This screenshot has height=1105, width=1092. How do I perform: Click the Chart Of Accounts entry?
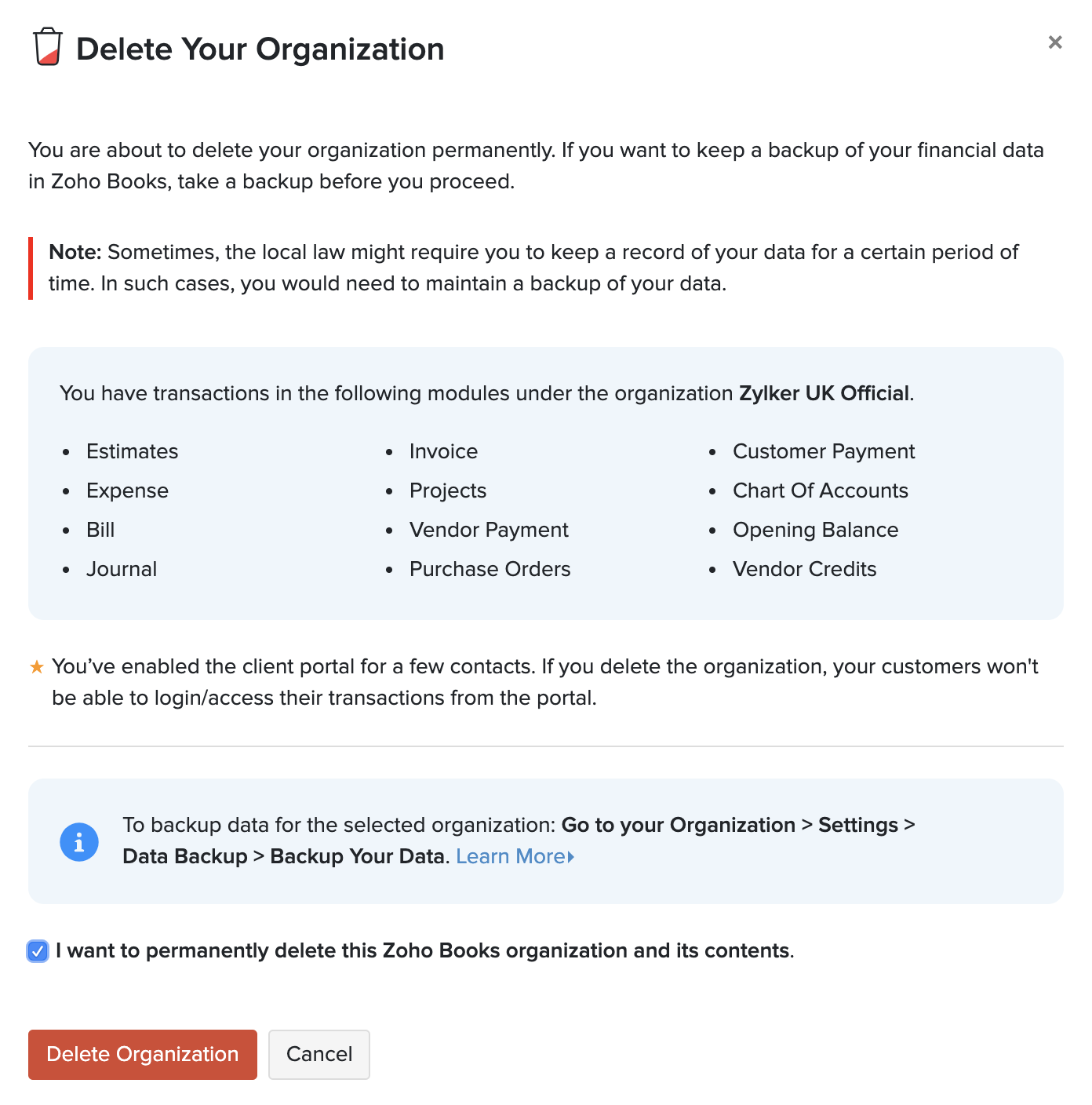[821, 491]
